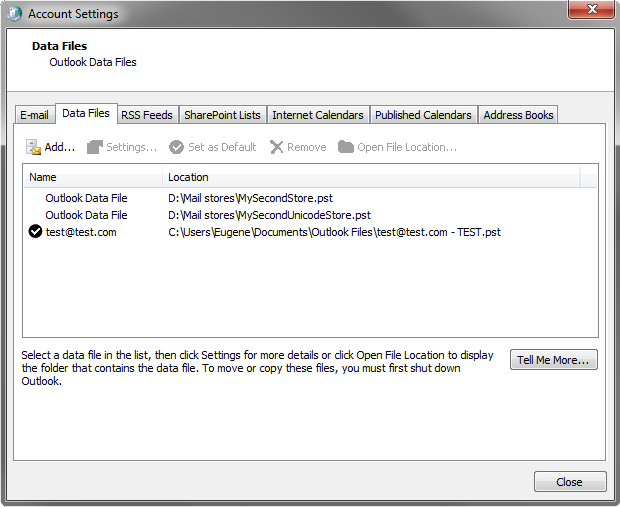Switch to the E-mail tab

(34, 115)
